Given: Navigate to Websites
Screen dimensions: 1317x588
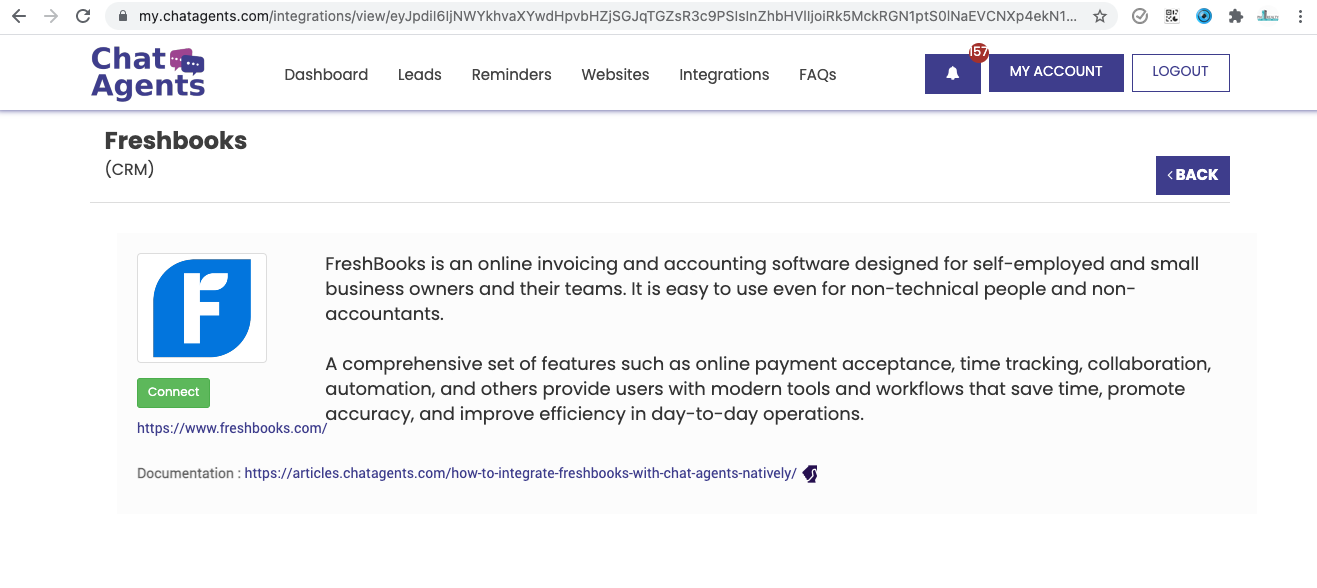Looking at the screenshot, I should coord(615,75).
